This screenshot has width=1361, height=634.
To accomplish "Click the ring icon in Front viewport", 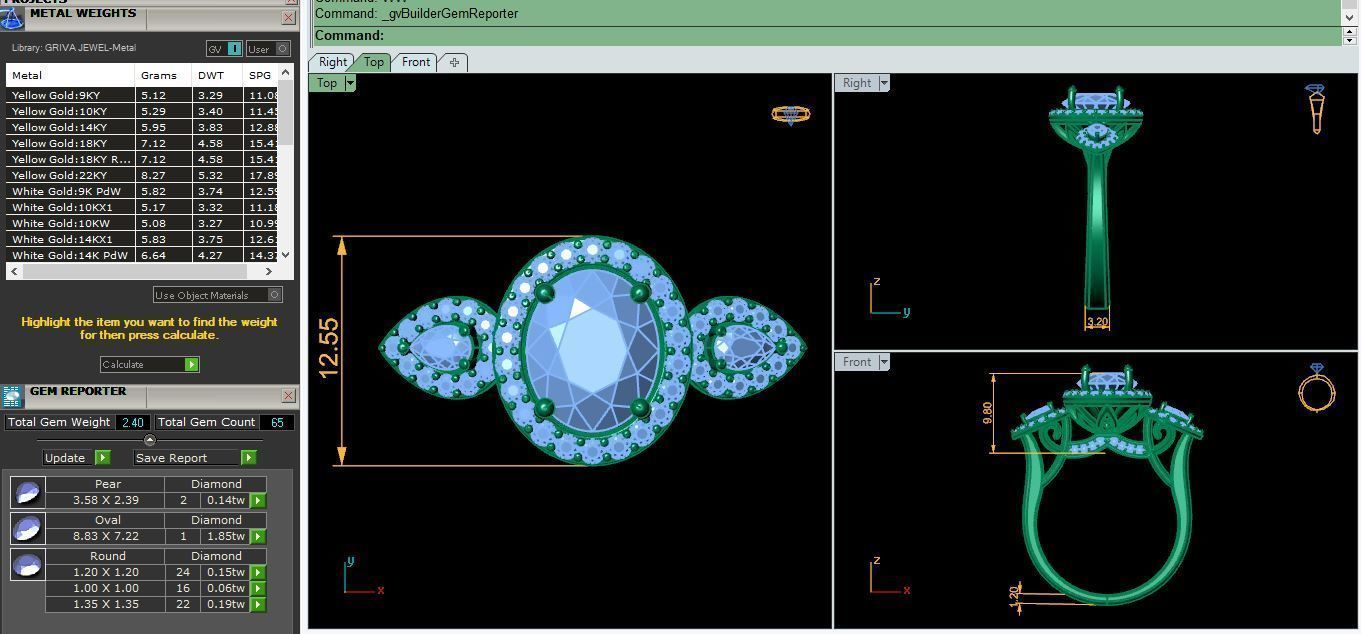I will pos(1317,387).
